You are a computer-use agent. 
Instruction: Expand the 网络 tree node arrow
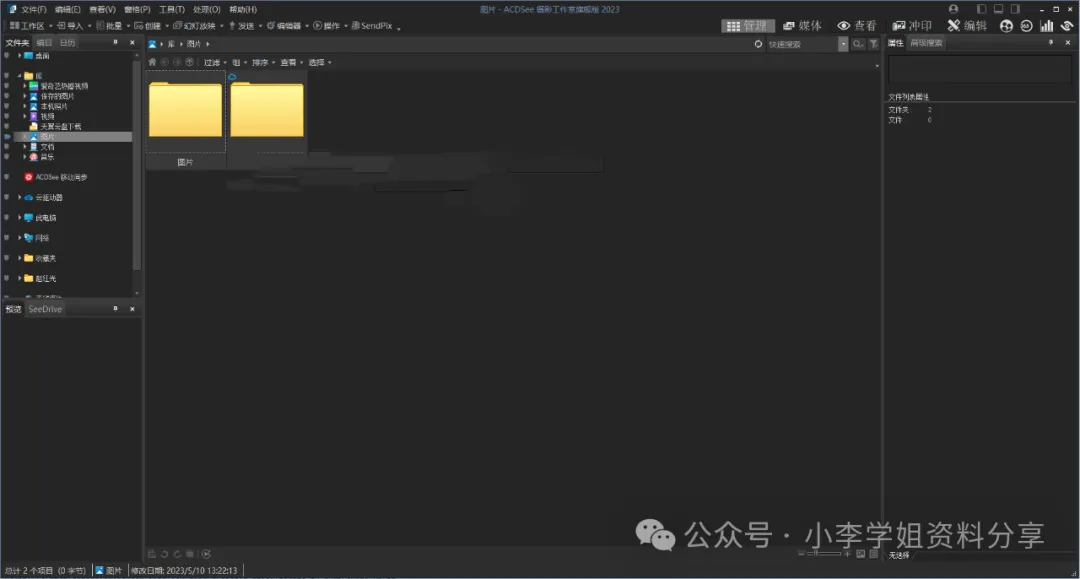[x=19, y=238]
